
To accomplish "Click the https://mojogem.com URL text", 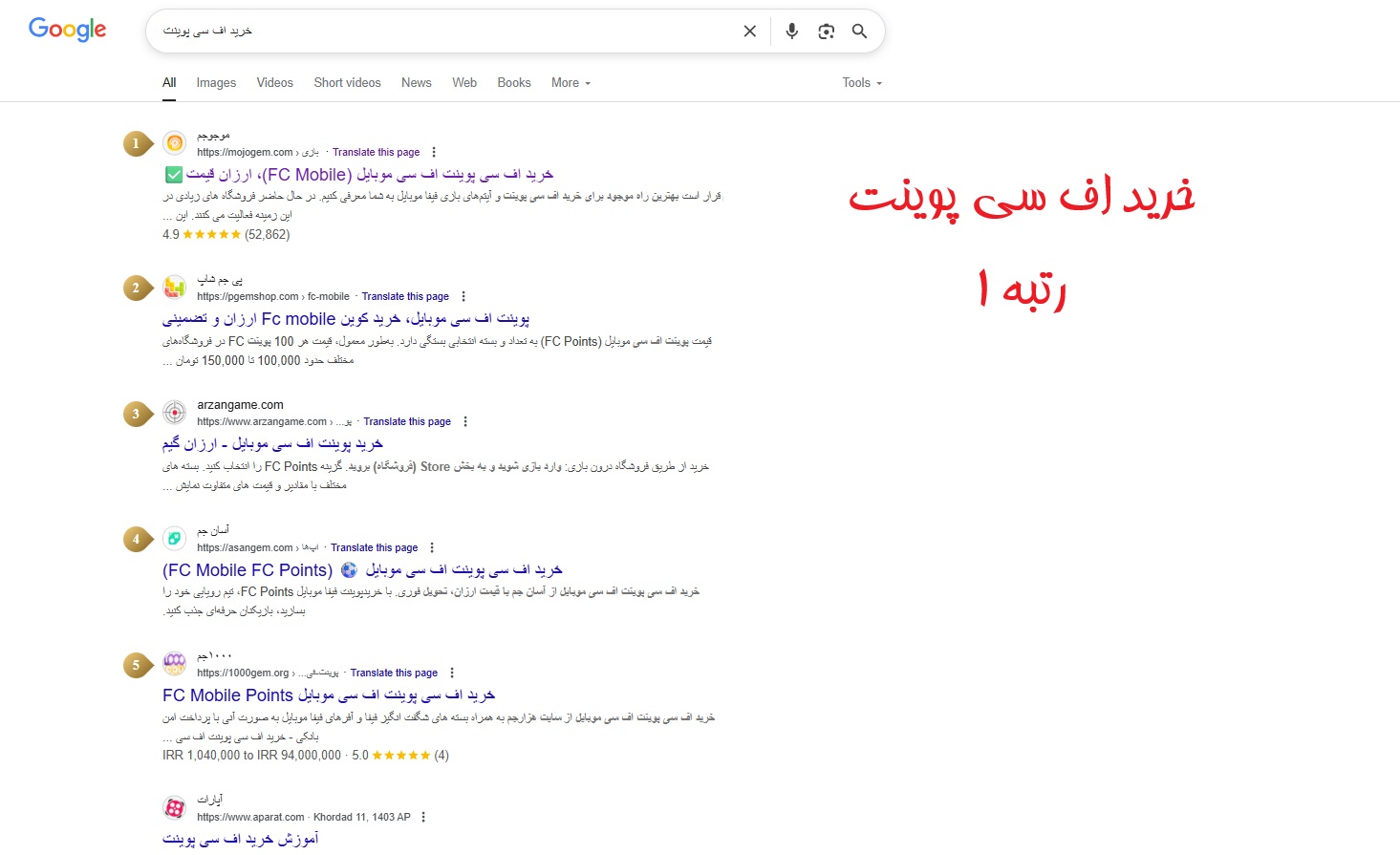I will 245,153.
